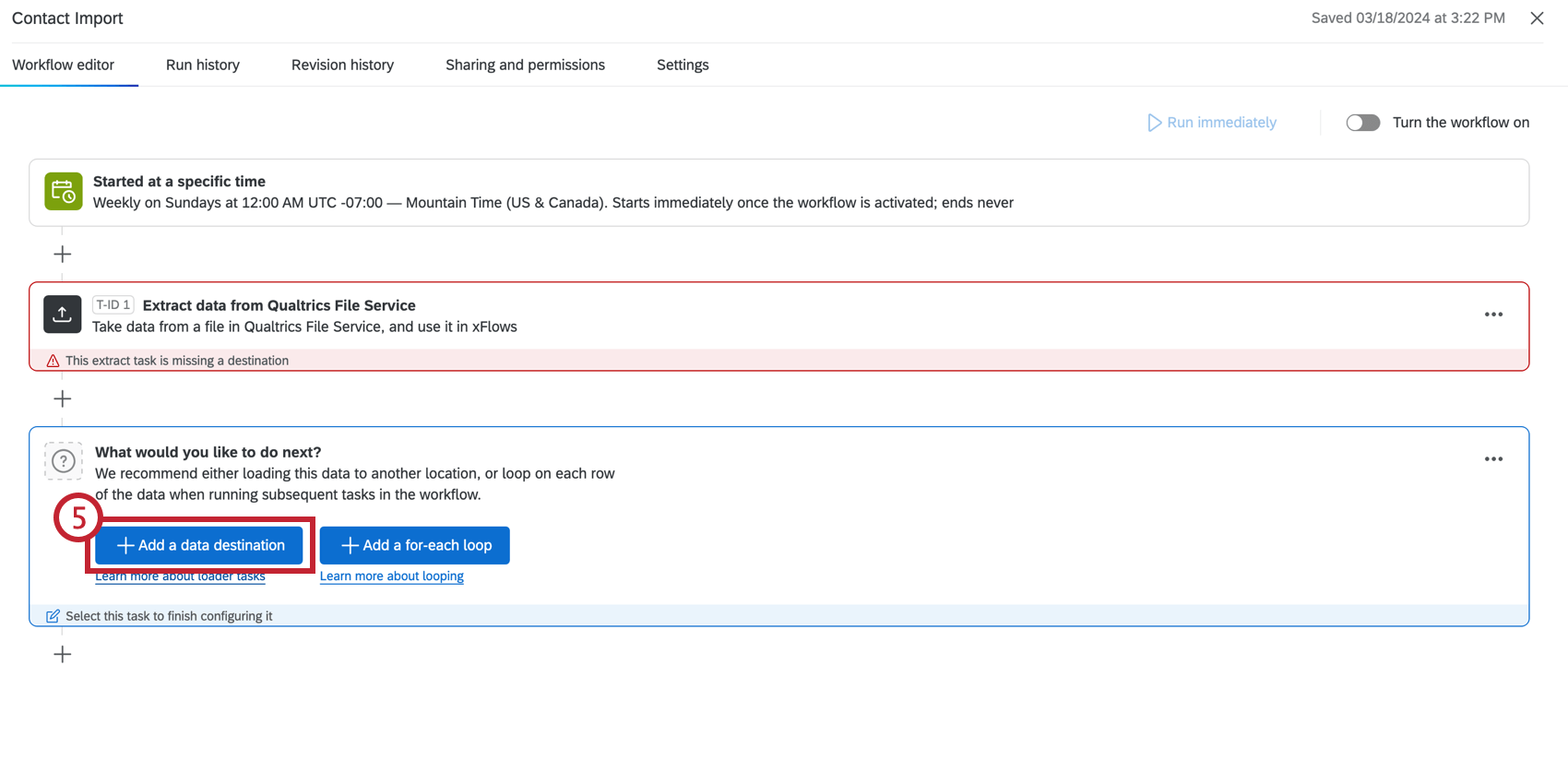Viewport: 1568px width, 784px height.
Task: Open options menu for Extract data task
Action: tap(1493, 315)
